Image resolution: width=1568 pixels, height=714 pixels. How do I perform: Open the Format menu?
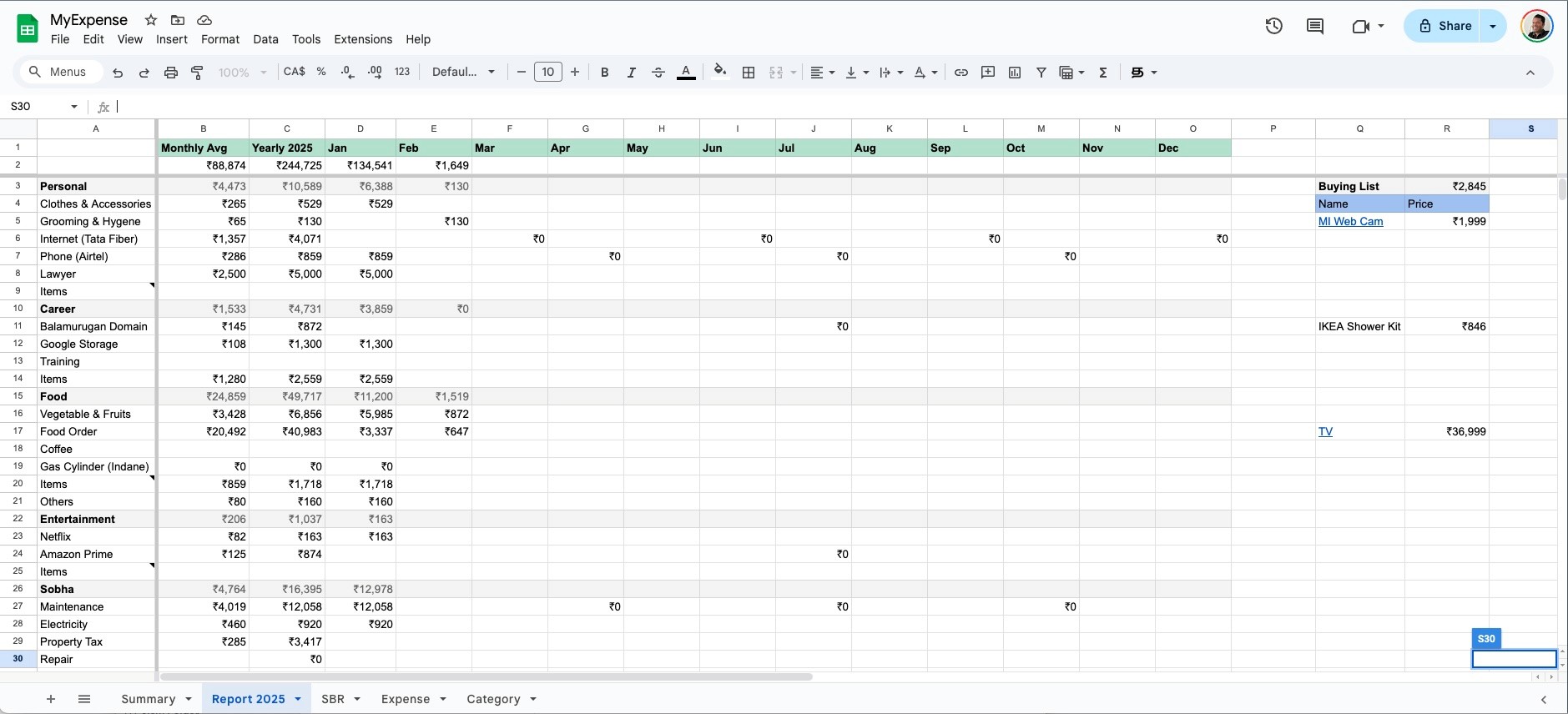(220, 39)
